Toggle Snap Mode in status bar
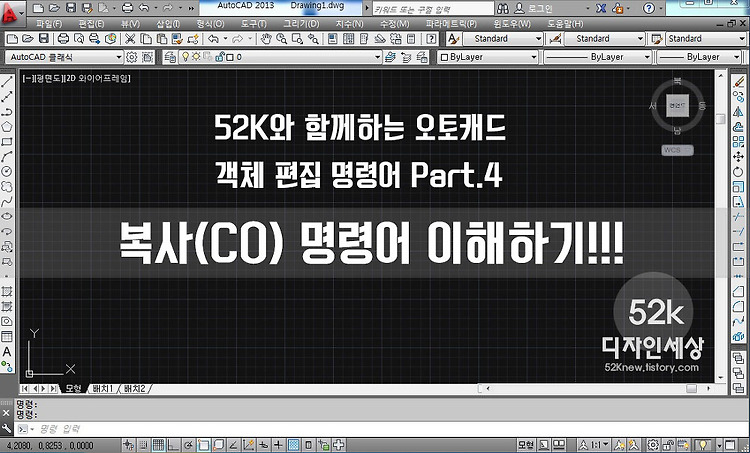The width and height of the screenshot is (750, 453). [143, 445]
